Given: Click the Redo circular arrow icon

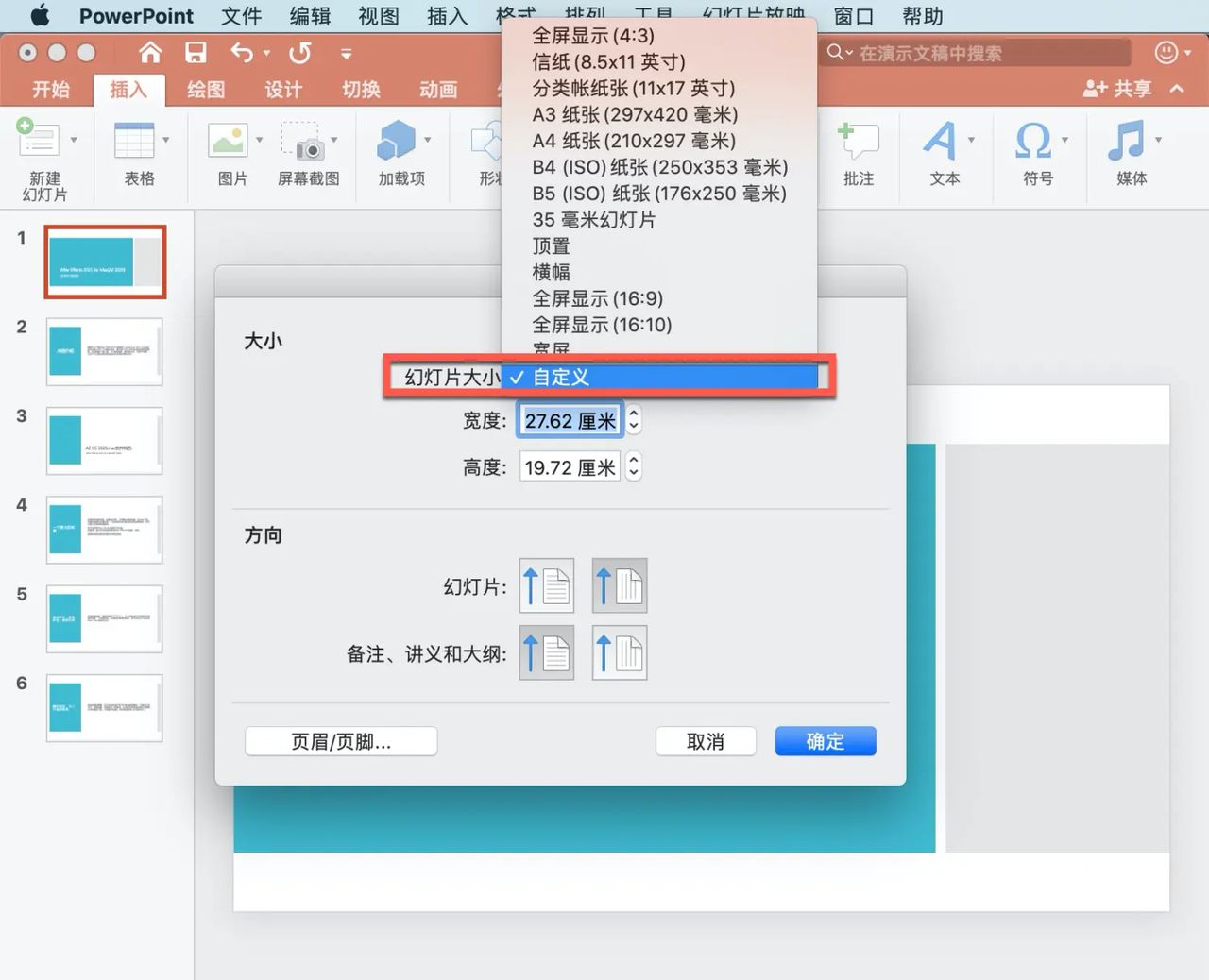Looking at the screenshot, I should (300, 53).
